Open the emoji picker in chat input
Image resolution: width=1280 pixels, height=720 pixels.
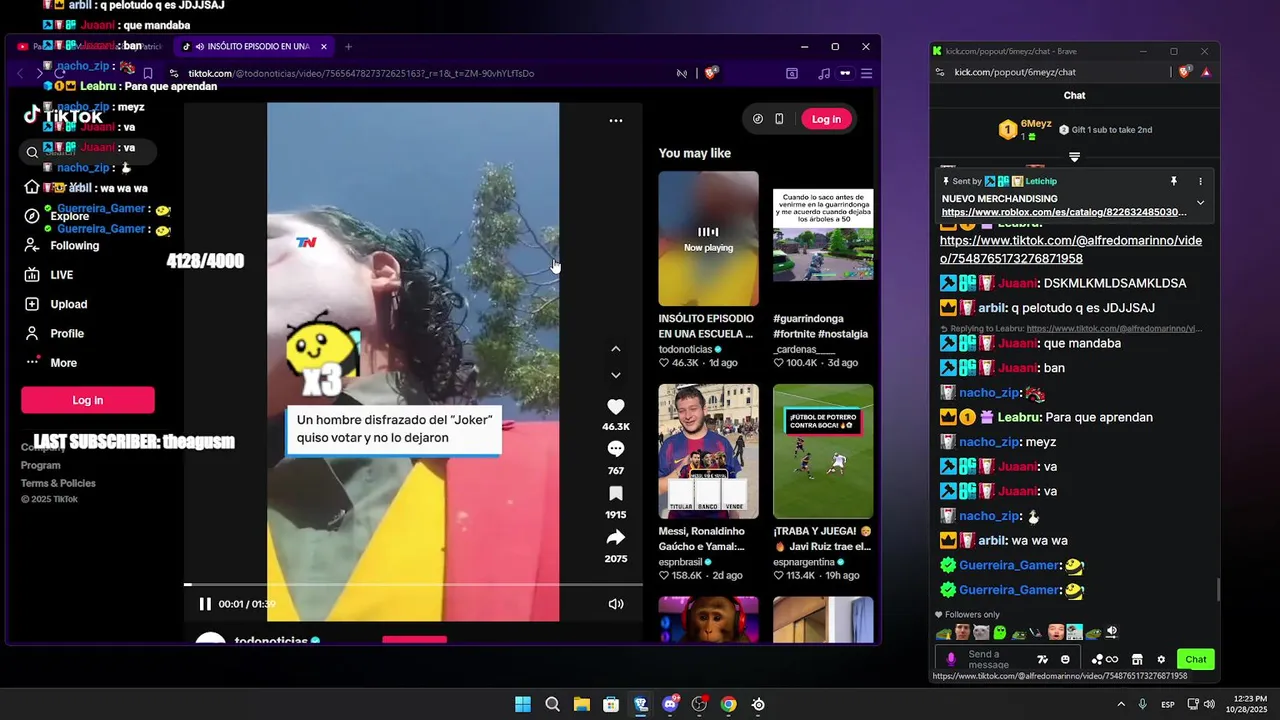coord(1065,659)
